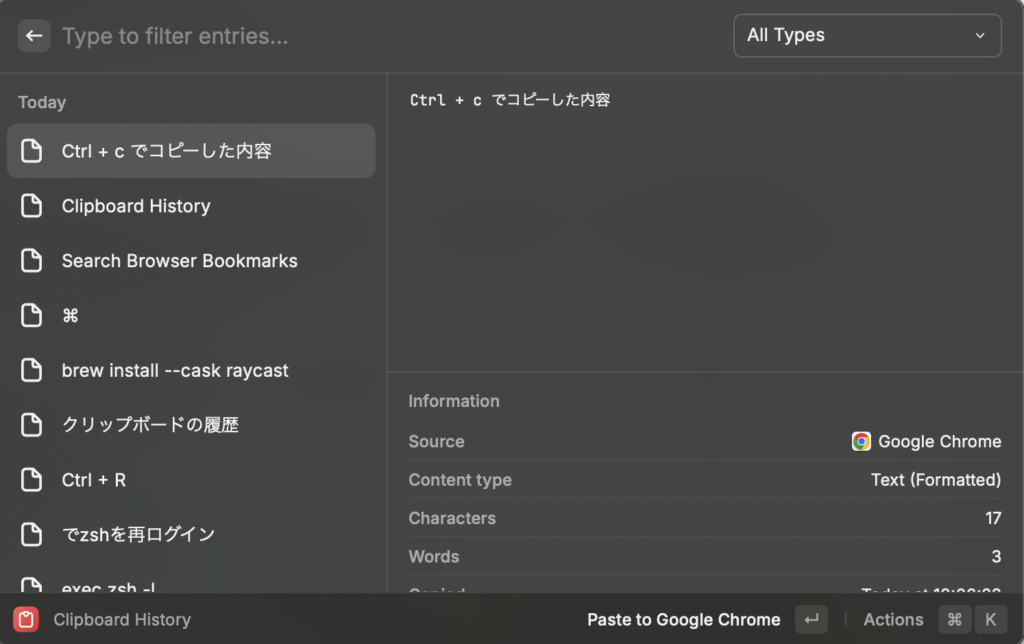Click the back arrow button
The image size is (1024, 644).
coord(34,36)
